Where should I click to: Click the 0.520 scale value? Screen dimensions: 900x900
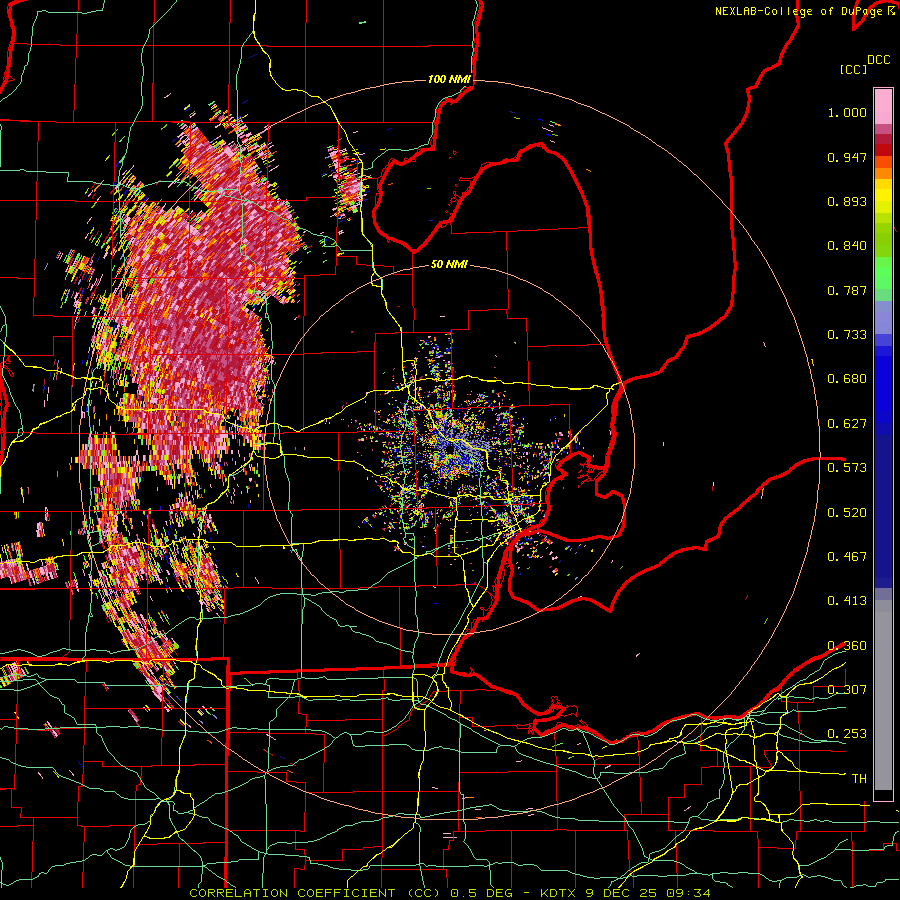(847, 513)
